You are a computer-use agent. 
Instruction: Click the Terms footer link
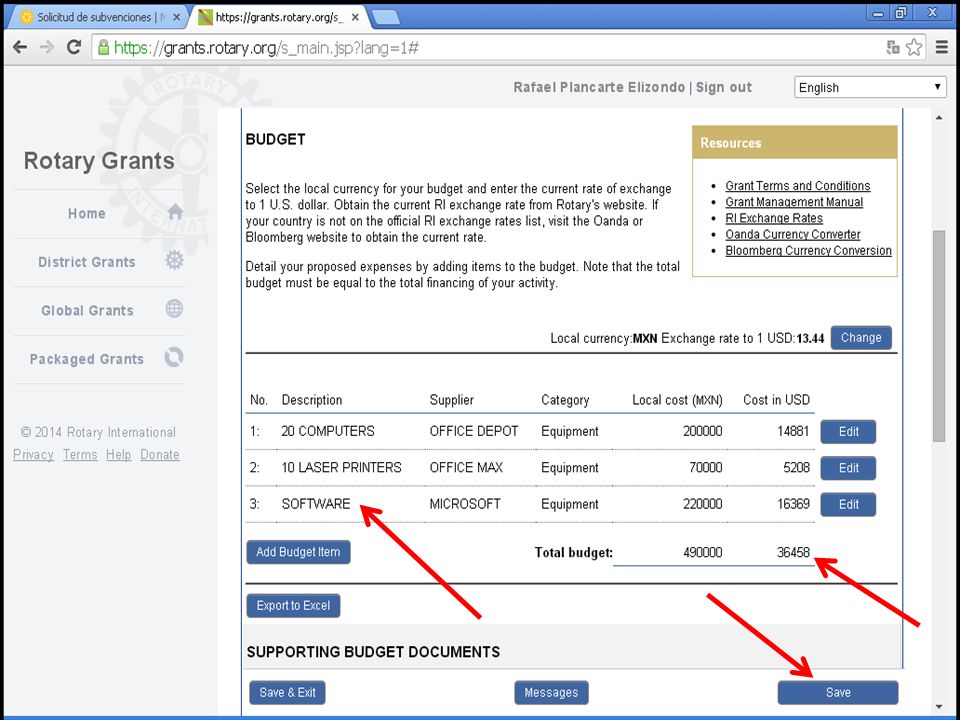coord(80,455)
